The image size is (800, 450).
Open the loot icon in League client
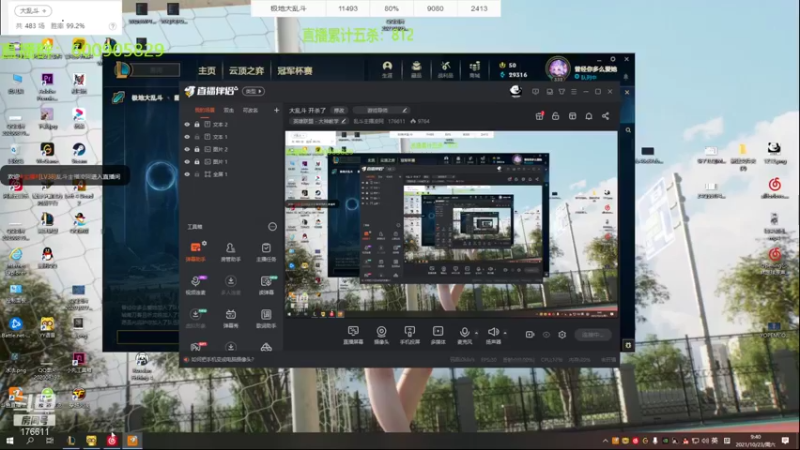click(x=445, y=69)
